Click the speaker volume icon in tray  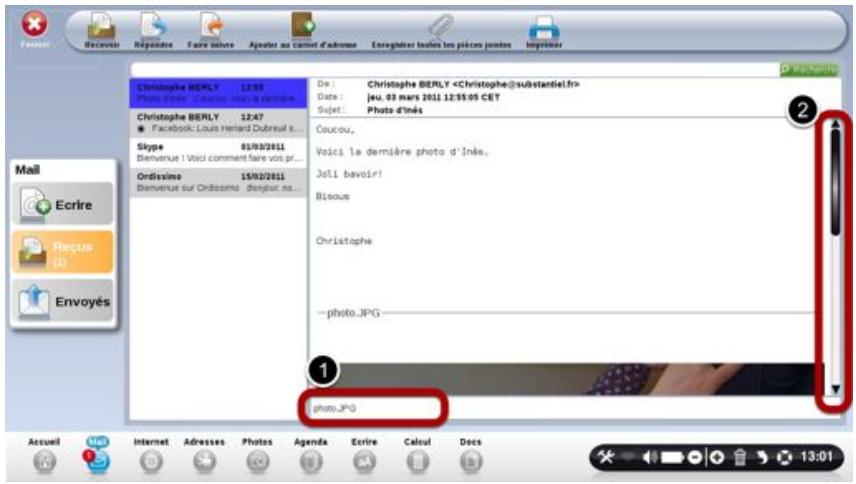(x=649, y=457)
